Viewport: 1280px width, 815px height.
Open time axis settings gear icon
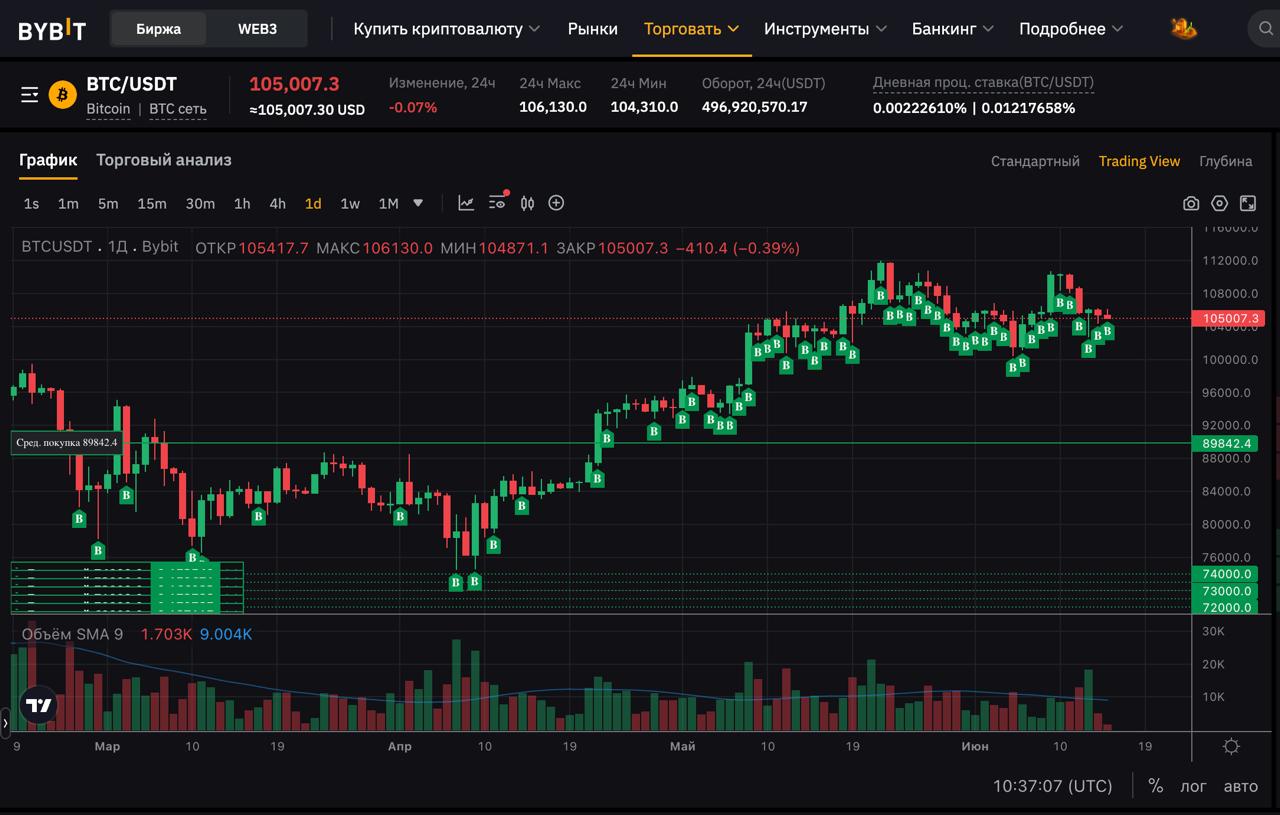[x=1231, y=747]
